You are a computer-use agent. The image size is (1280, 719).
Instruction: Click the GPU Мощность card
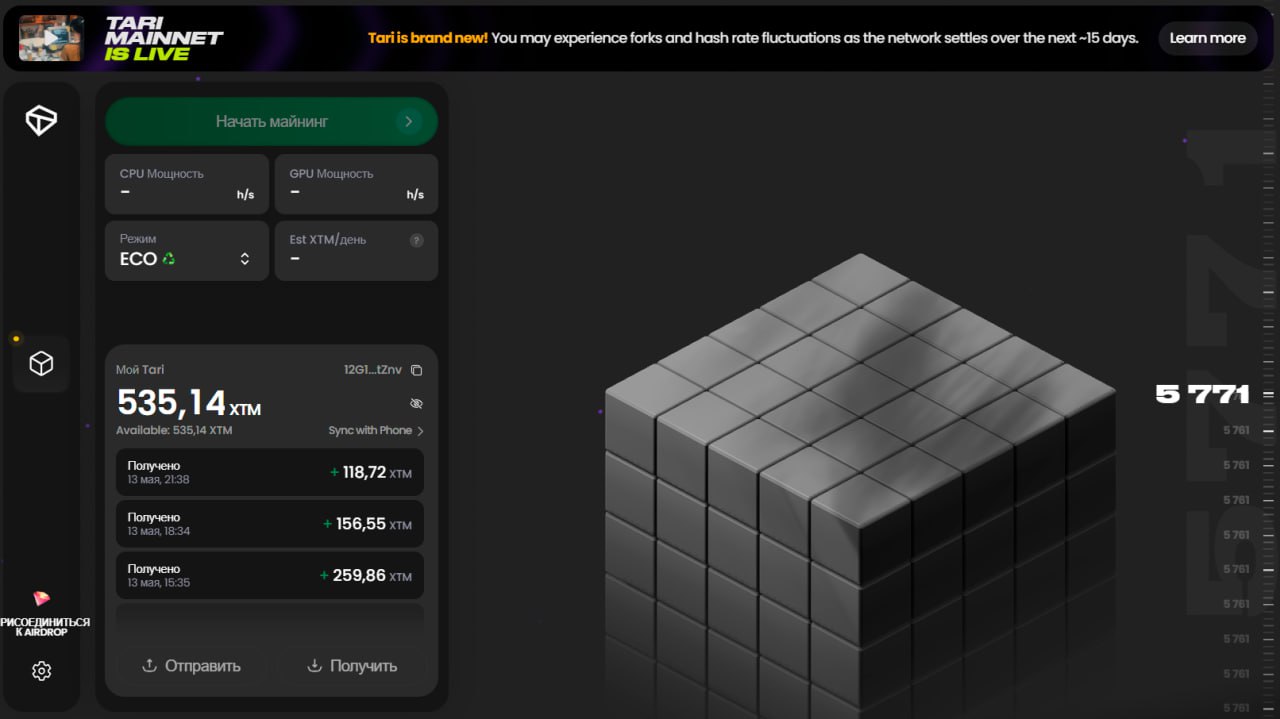tap(357, 184)
